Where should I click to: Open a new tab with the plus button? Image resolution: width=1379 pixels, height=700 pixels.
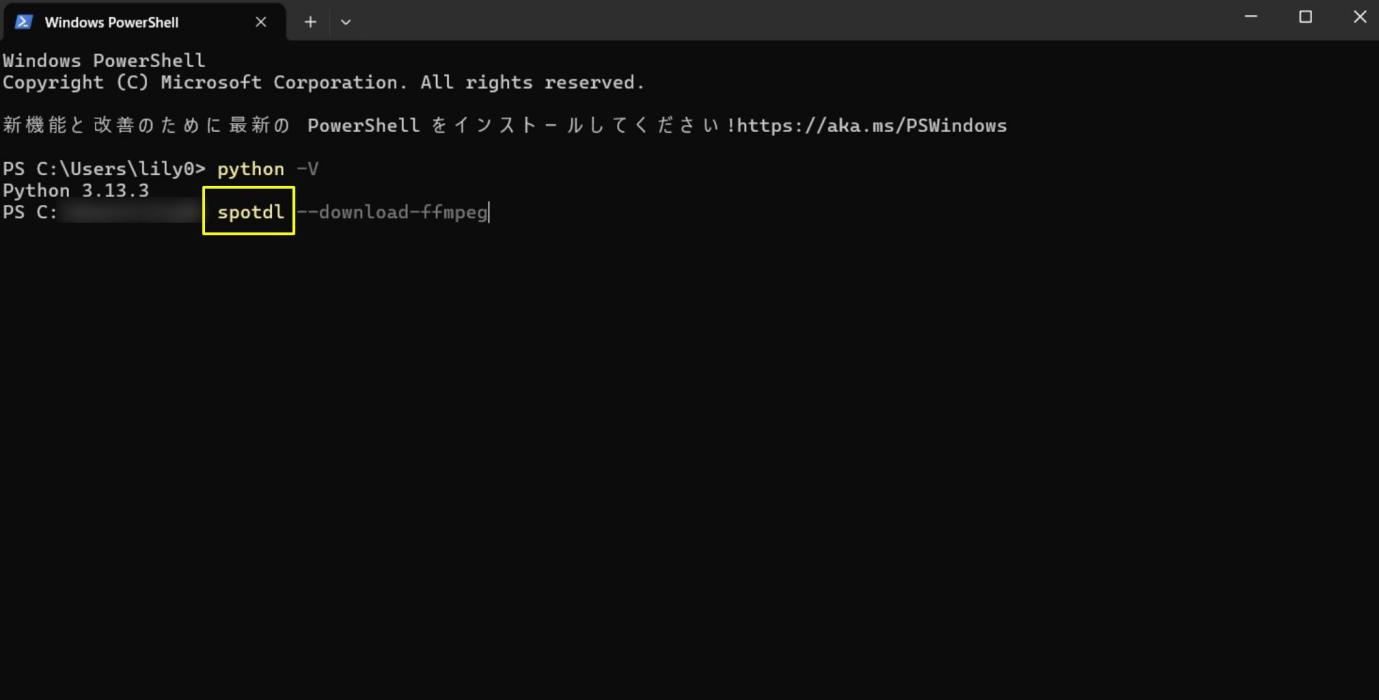[310, 21]
